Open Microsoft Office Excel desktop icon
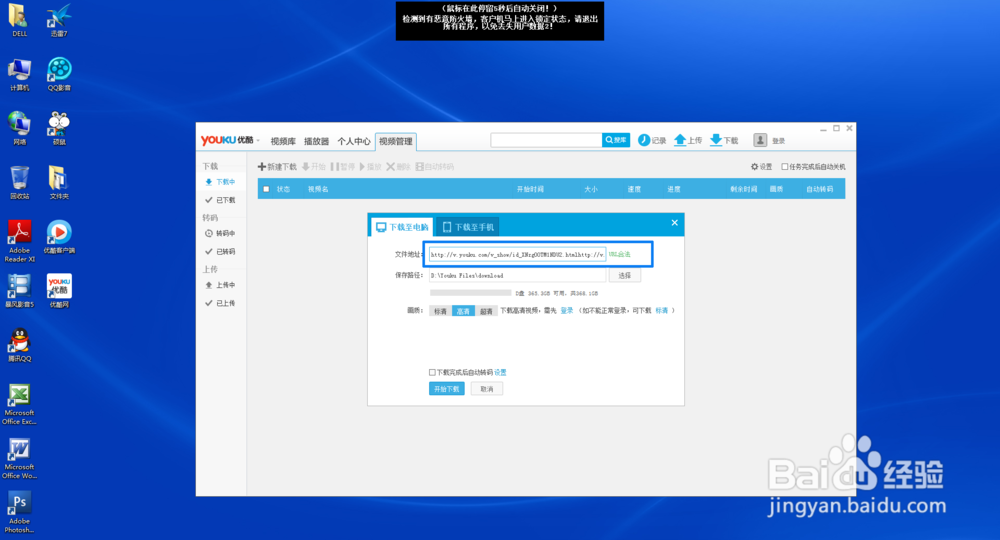 pos(19,405)
